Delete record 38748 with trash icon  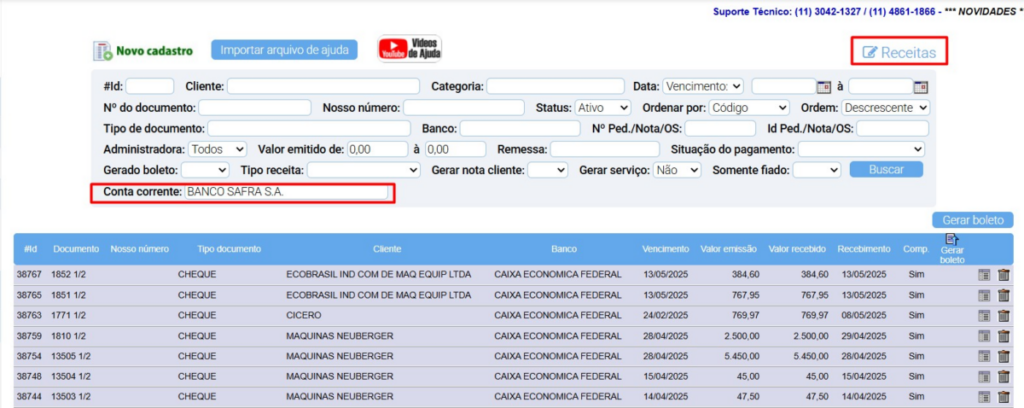1004,377
